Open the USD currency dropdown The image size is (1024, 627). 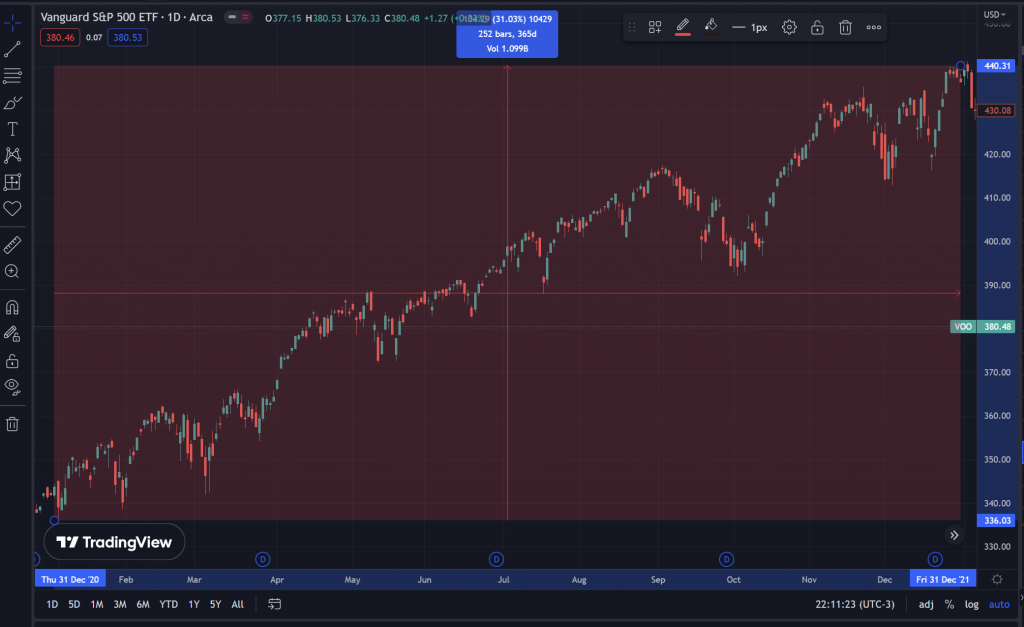coord(994,14)
